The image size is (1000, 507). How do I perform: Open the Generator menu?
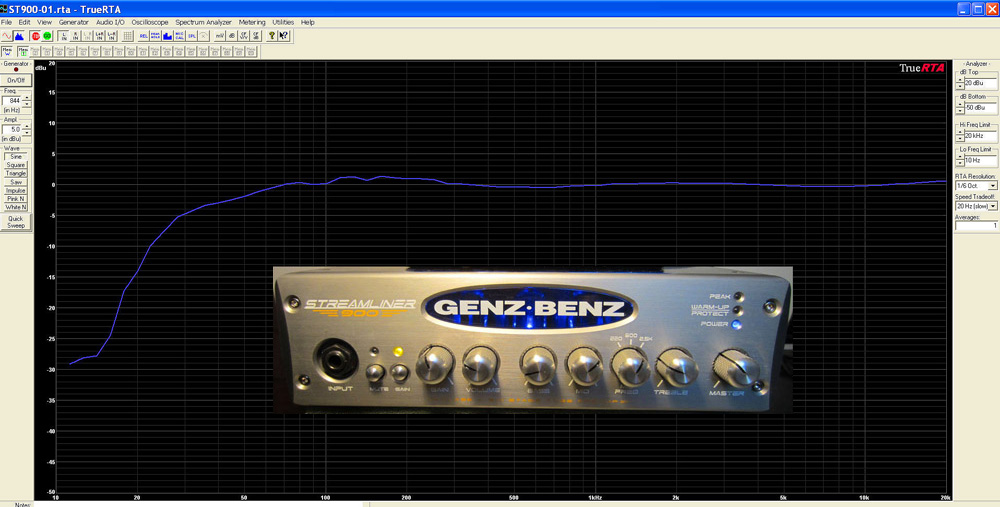point(74,22)
